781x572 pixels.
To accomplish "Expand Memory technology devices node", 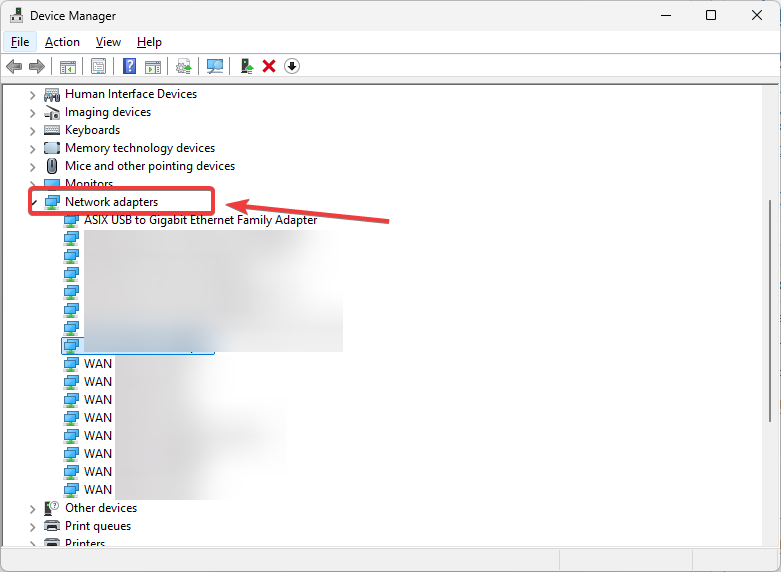I will coord(32,149).
